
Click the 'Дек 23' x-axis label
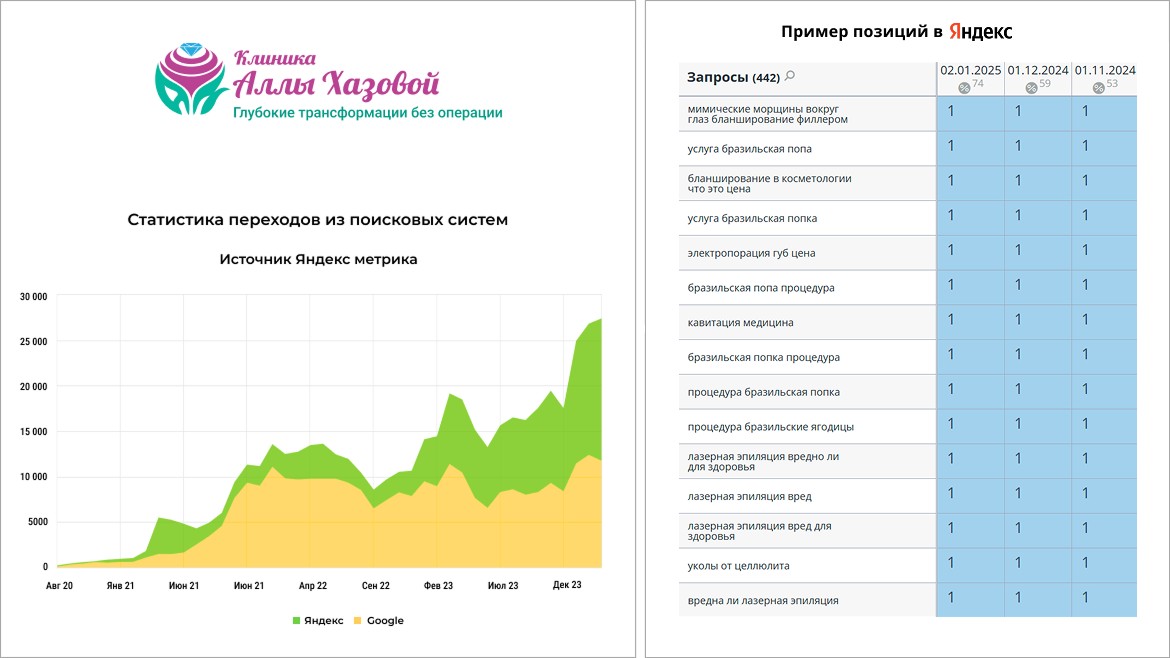point(567,585)
